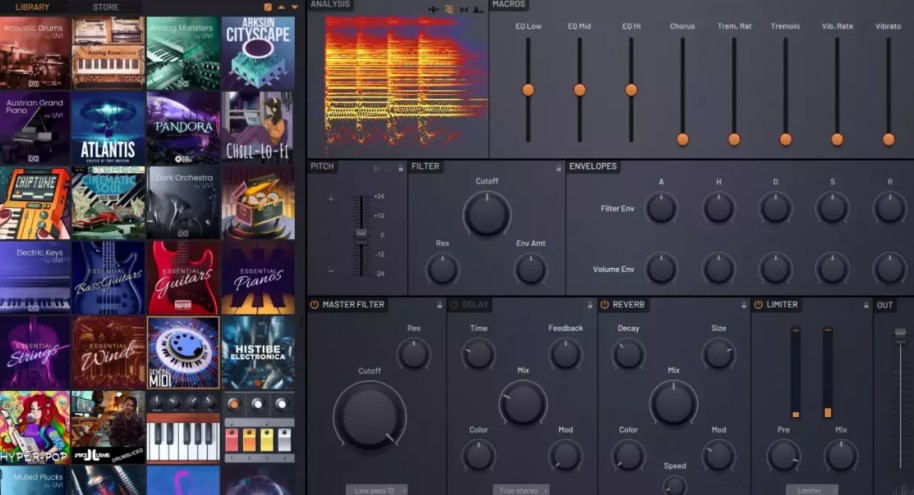
Task: Toggle the Master Filter power button
Action: point(314,305)
